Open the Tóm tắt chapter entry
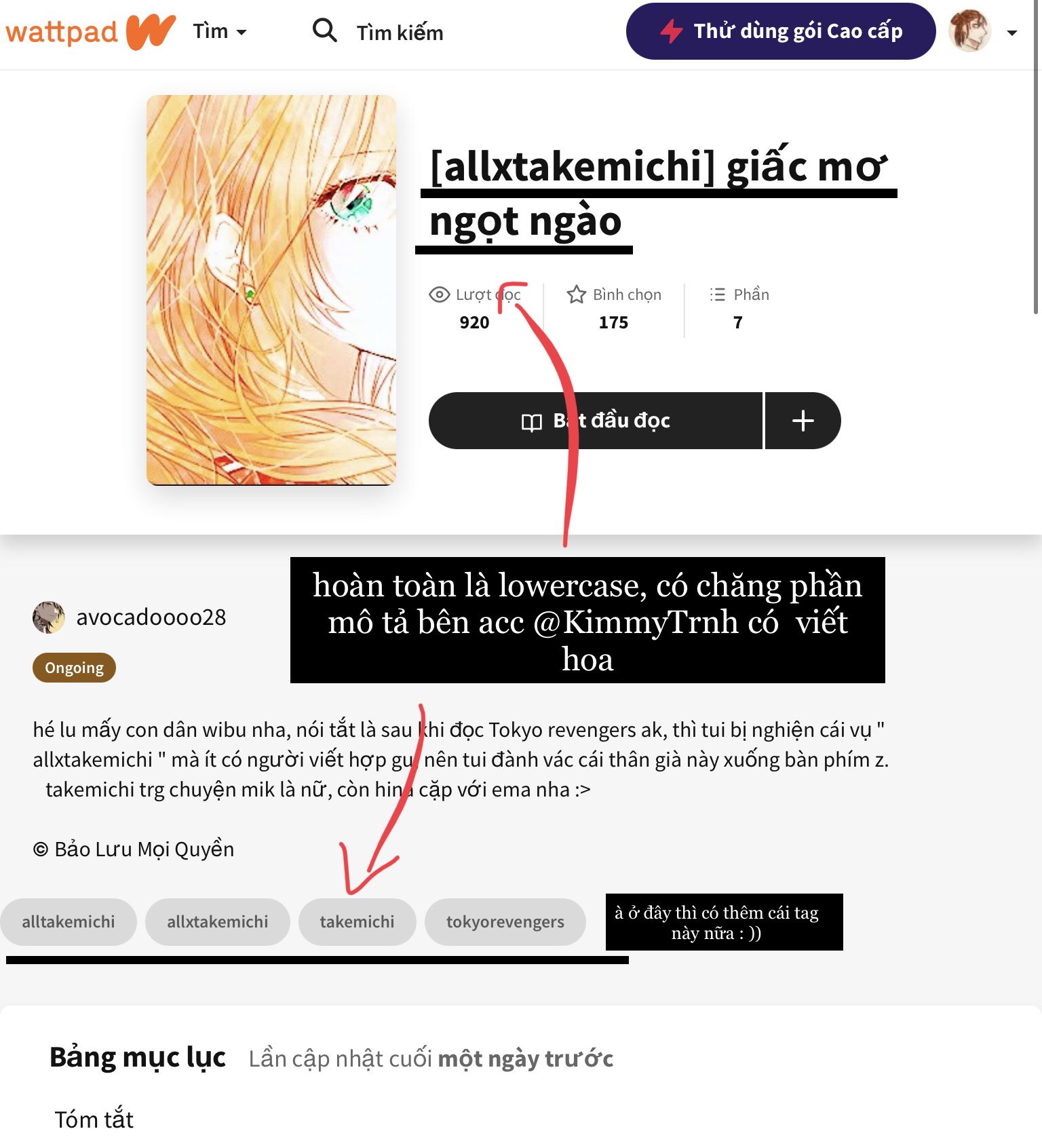 coord(94,1120)
